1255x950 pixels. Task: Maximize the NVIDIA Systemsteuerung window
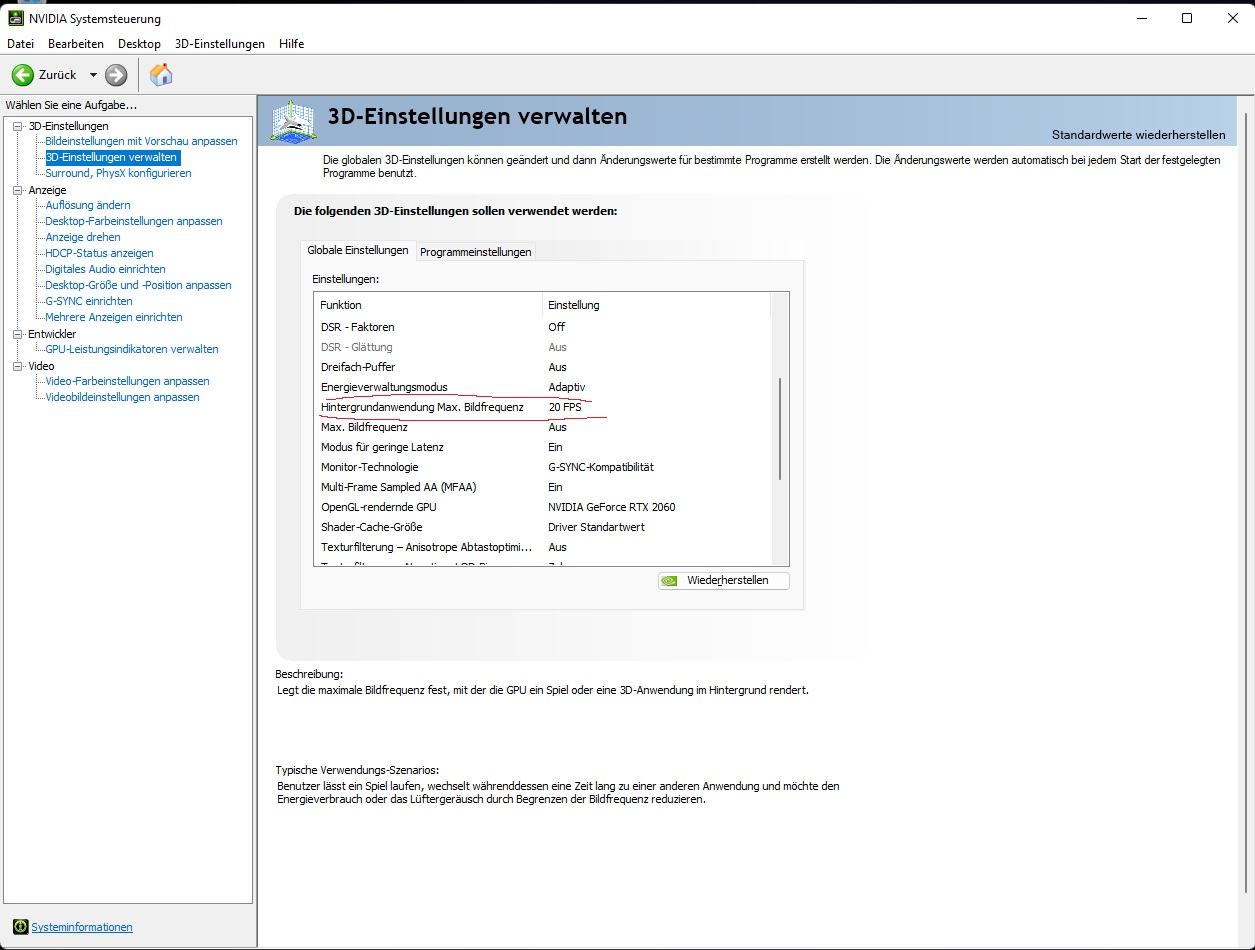pos(1187,18)
